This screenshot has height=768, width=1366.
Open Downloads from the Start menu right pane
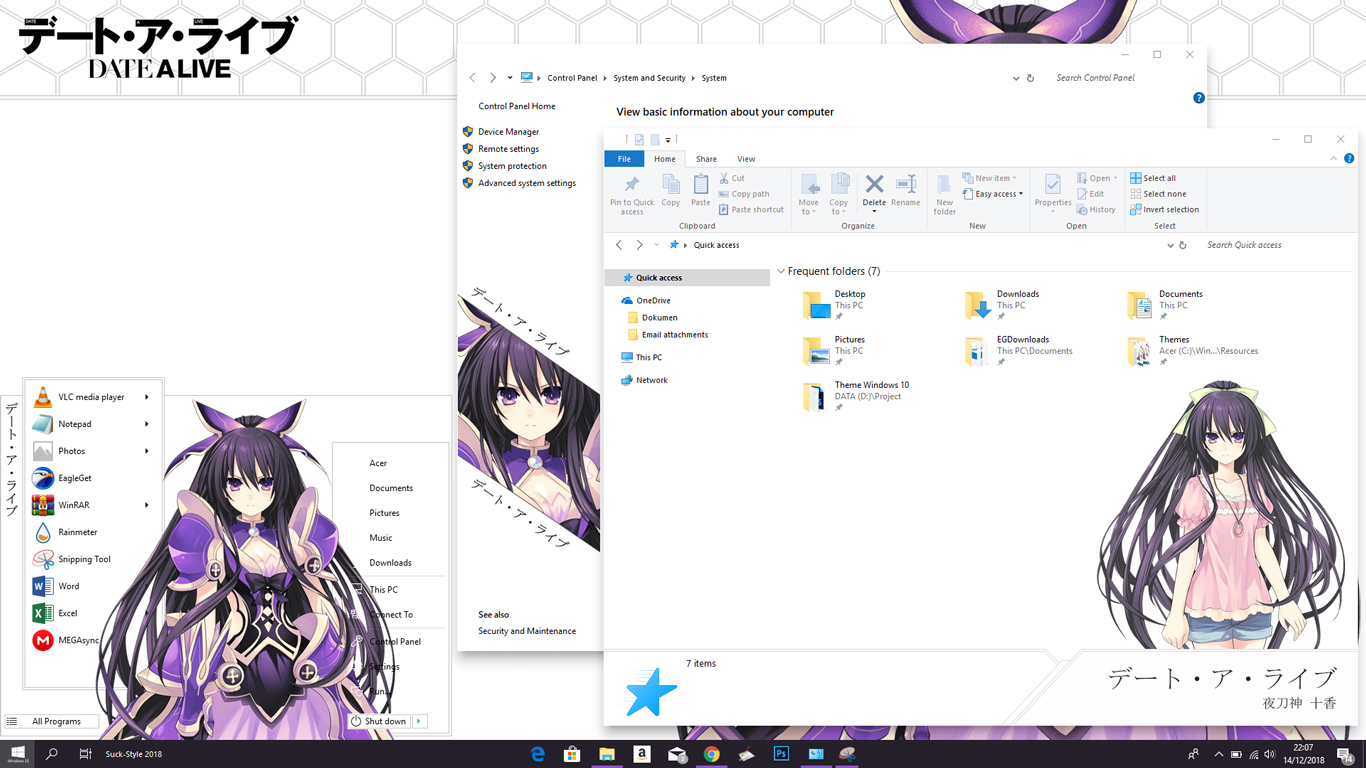click(390, 563)
